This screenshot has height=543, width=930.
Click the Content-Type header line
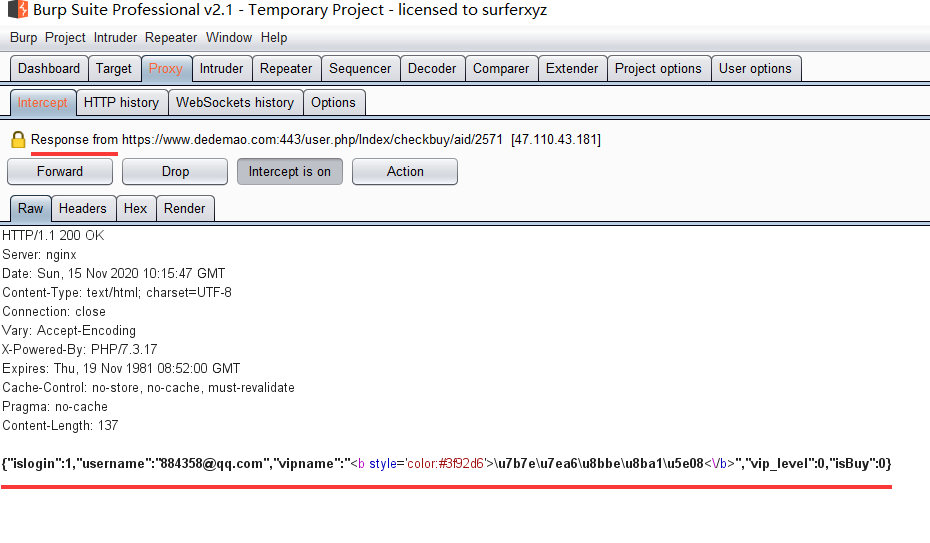coord(117,293)
